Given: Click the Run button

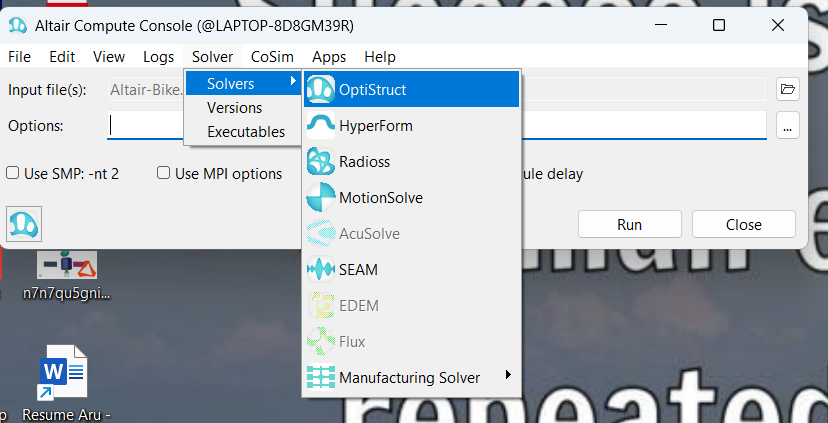Looking at the screenshot, I should (629, 224).
